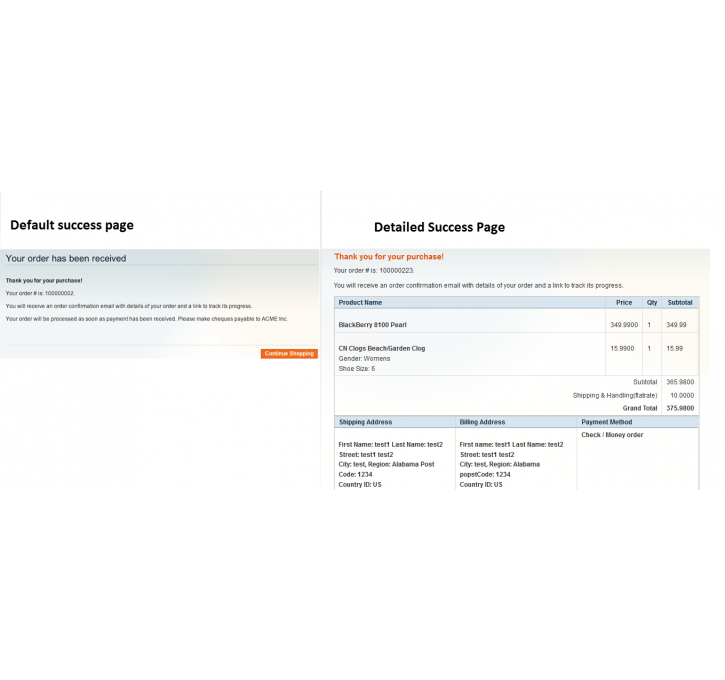
Task: Click the 'Detailed Success Page' title
Action: point(439,227)
